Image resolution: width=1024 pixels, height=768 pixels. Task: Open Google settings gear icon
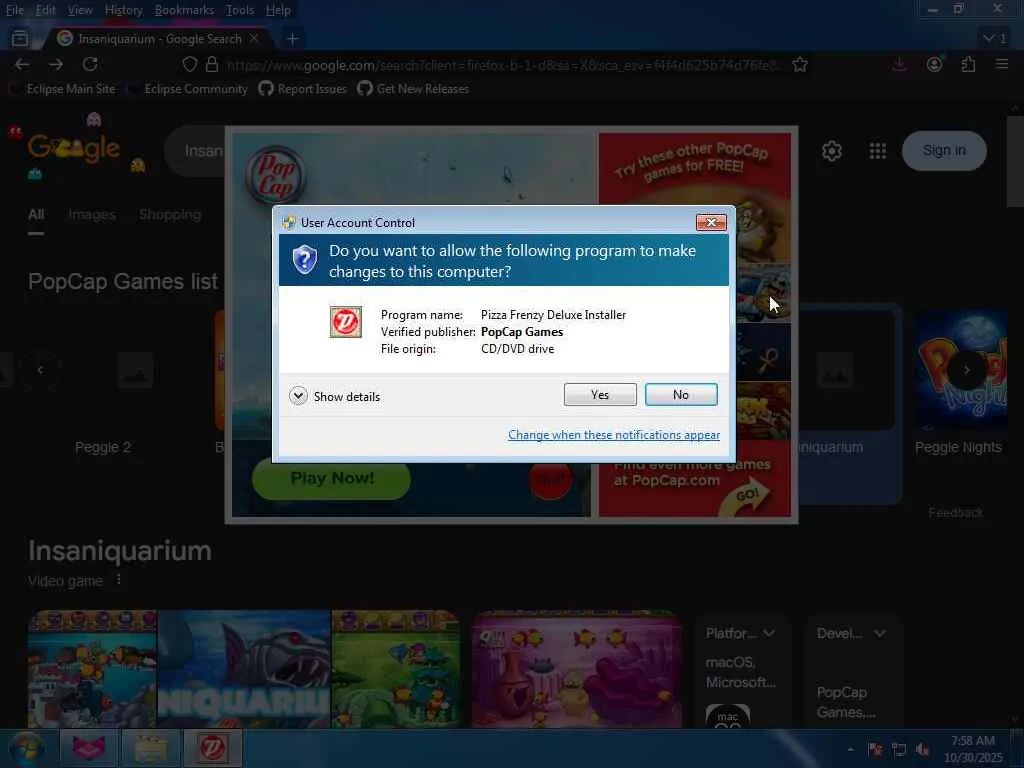coord(831,151)
